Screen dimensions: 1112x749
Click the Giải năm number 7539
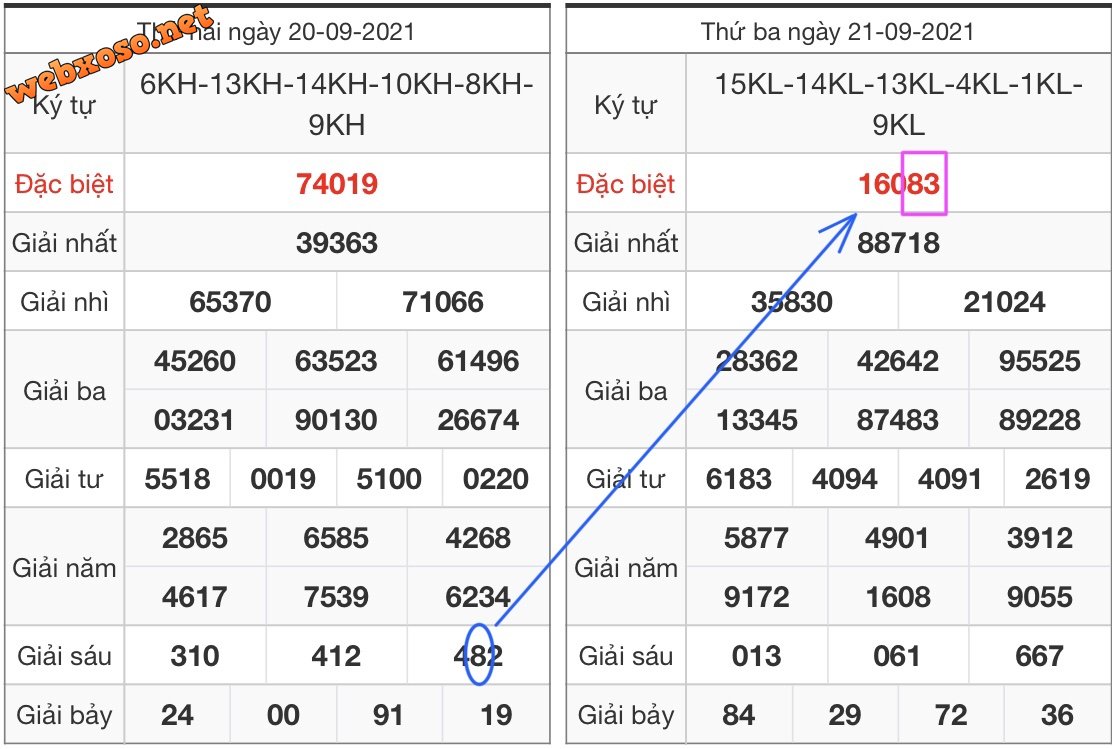pos(337,597)
